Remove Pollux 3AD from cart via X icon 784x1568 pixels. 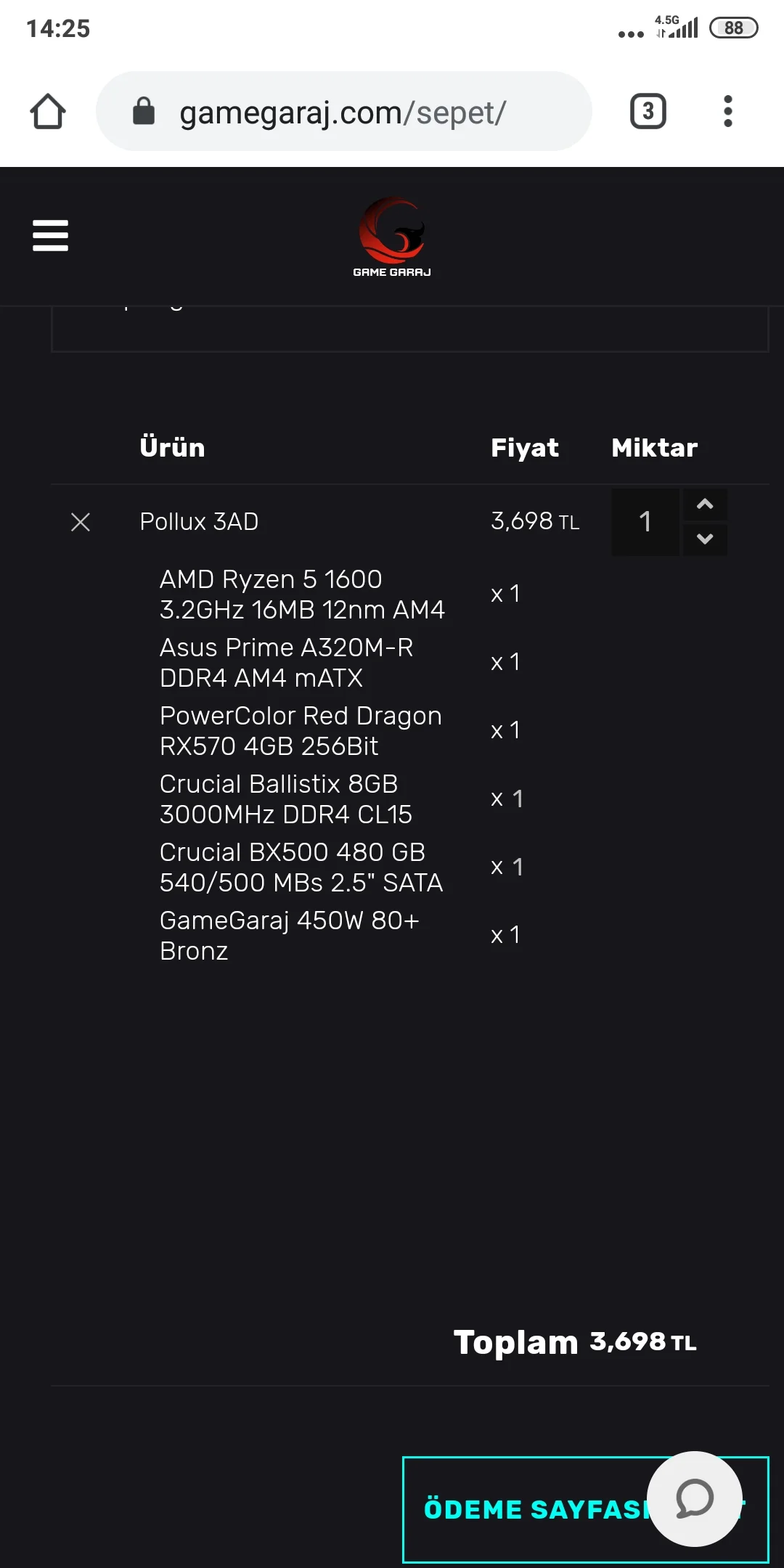coord(80,522)
